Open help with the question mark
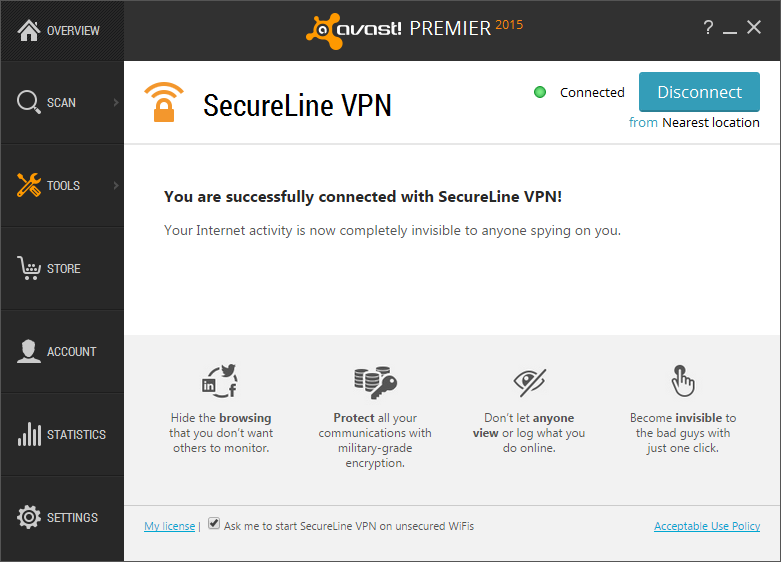The width and height of the screenshot is (781, 562). pyautogui.click(x=708, y=28)
